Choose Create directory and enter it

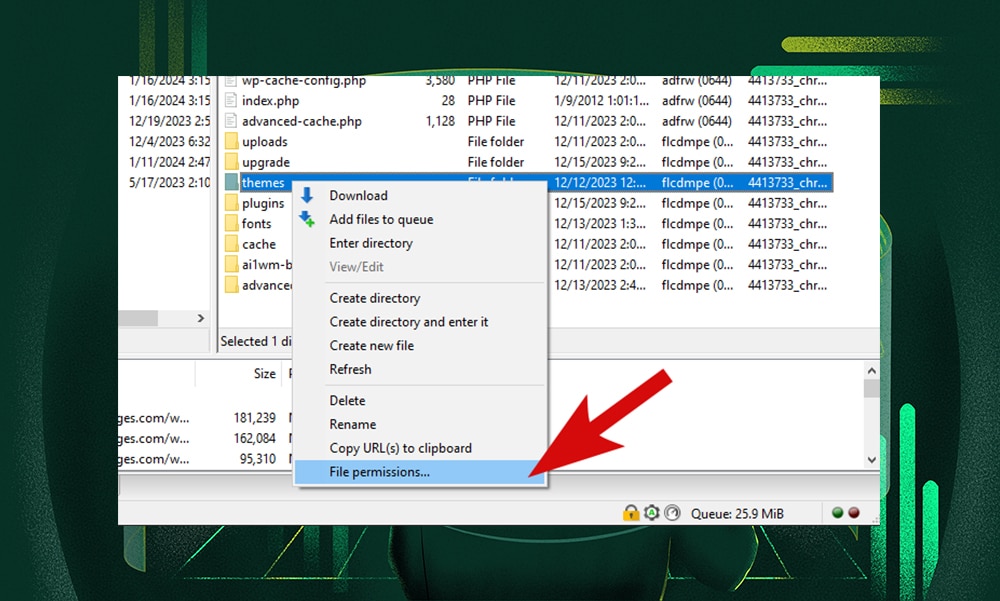pyautogui.click(x=408, y=322)
